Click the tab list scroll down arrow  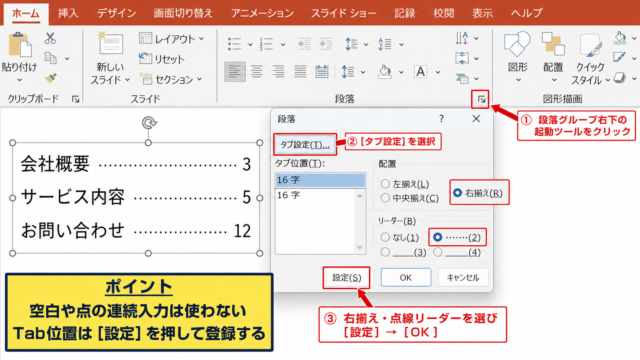(360, 247)
